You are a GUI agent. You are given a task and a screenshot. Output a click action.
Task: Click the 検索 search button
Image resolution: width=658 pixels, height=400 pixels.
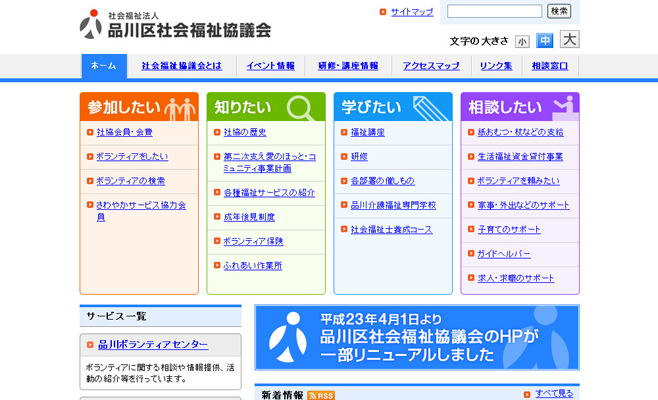pyautogui.click(x=559, y=11)
